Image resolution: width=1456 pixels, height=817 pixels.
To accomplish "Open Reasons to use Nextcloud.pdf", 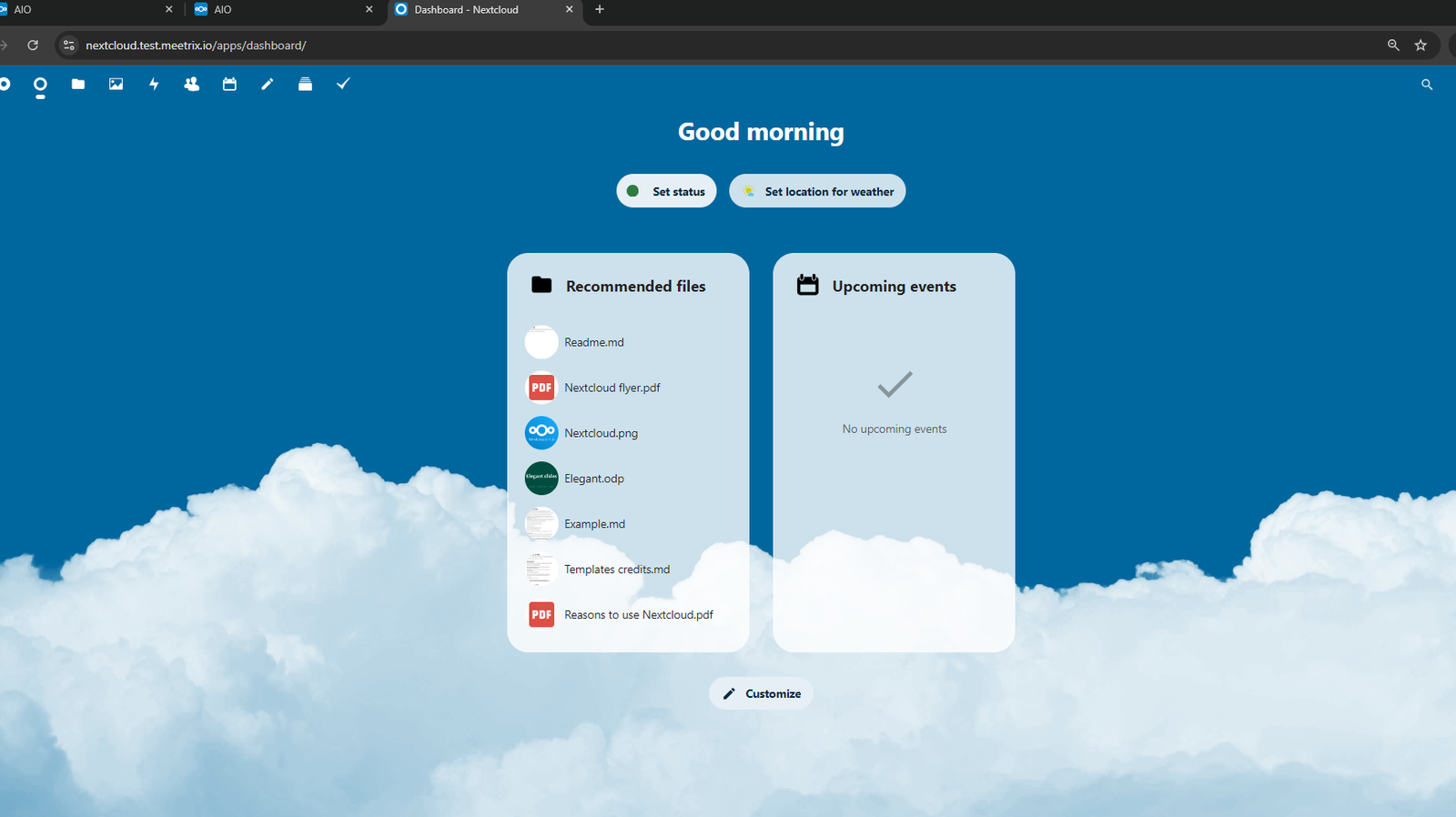I will pos(628,615).
